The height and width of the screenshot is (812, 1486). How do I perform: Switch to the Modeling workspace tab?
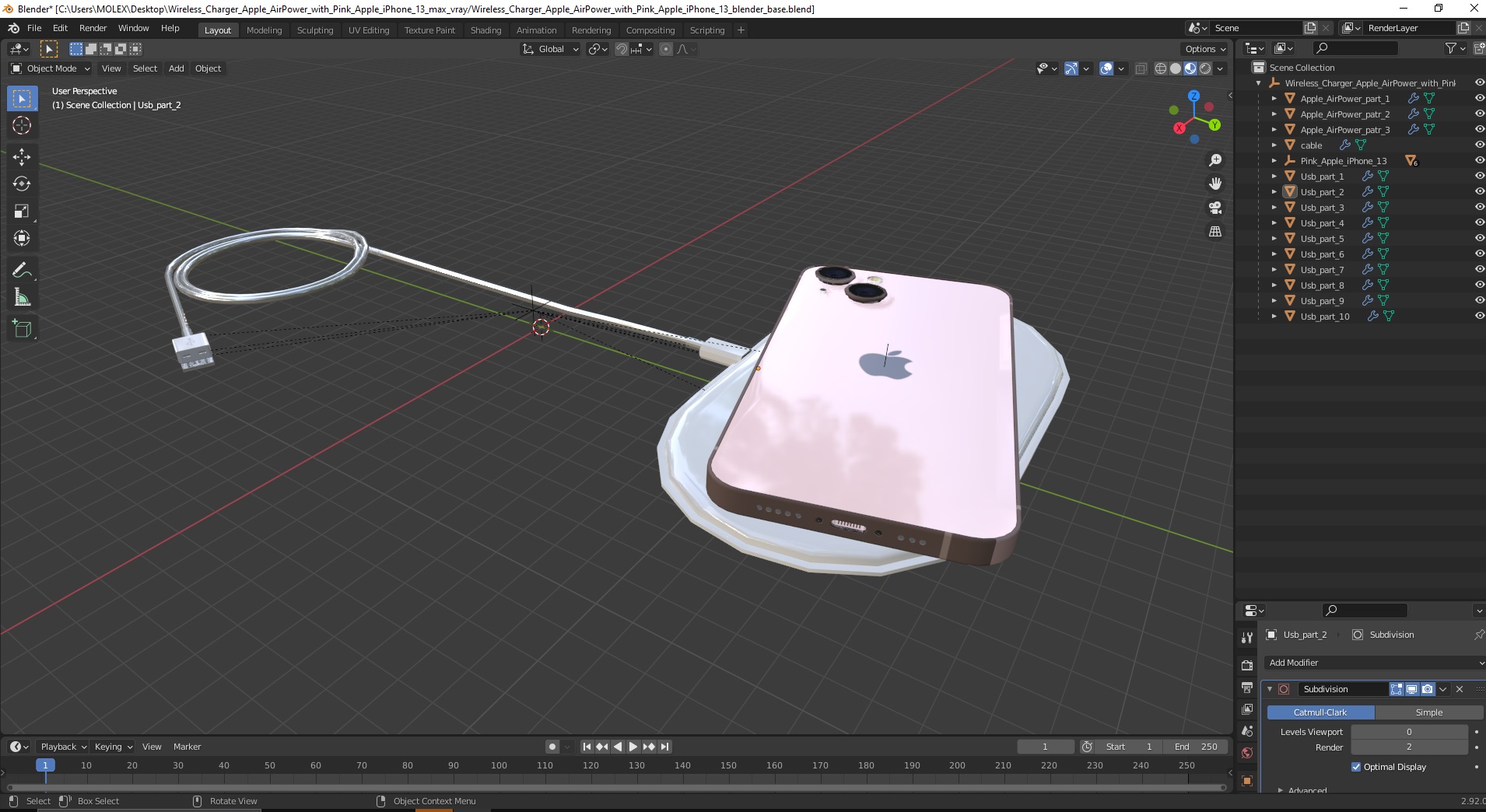264,30
